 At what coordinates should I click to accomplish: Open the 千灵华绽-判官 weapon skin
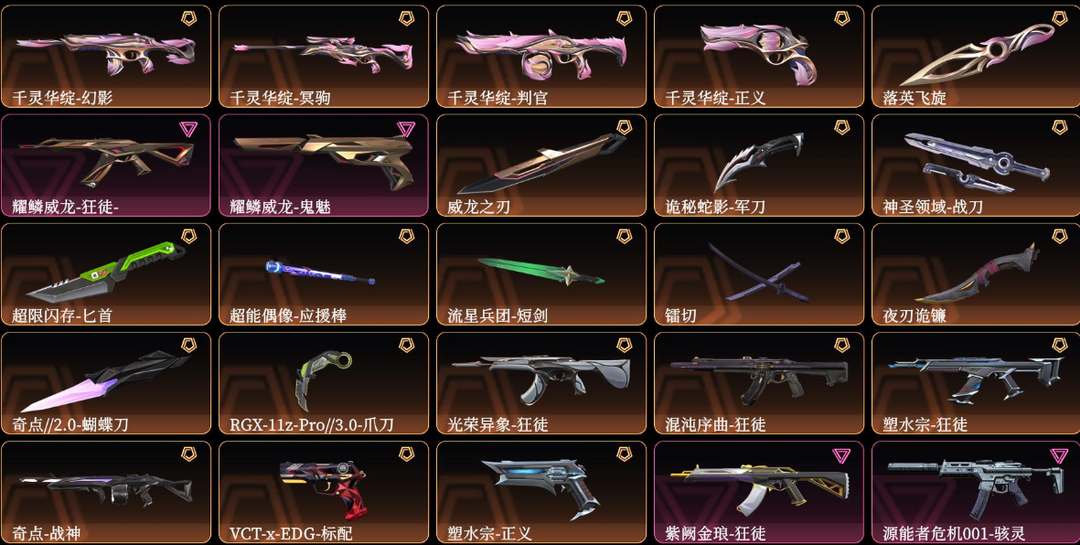click(541, 56)
